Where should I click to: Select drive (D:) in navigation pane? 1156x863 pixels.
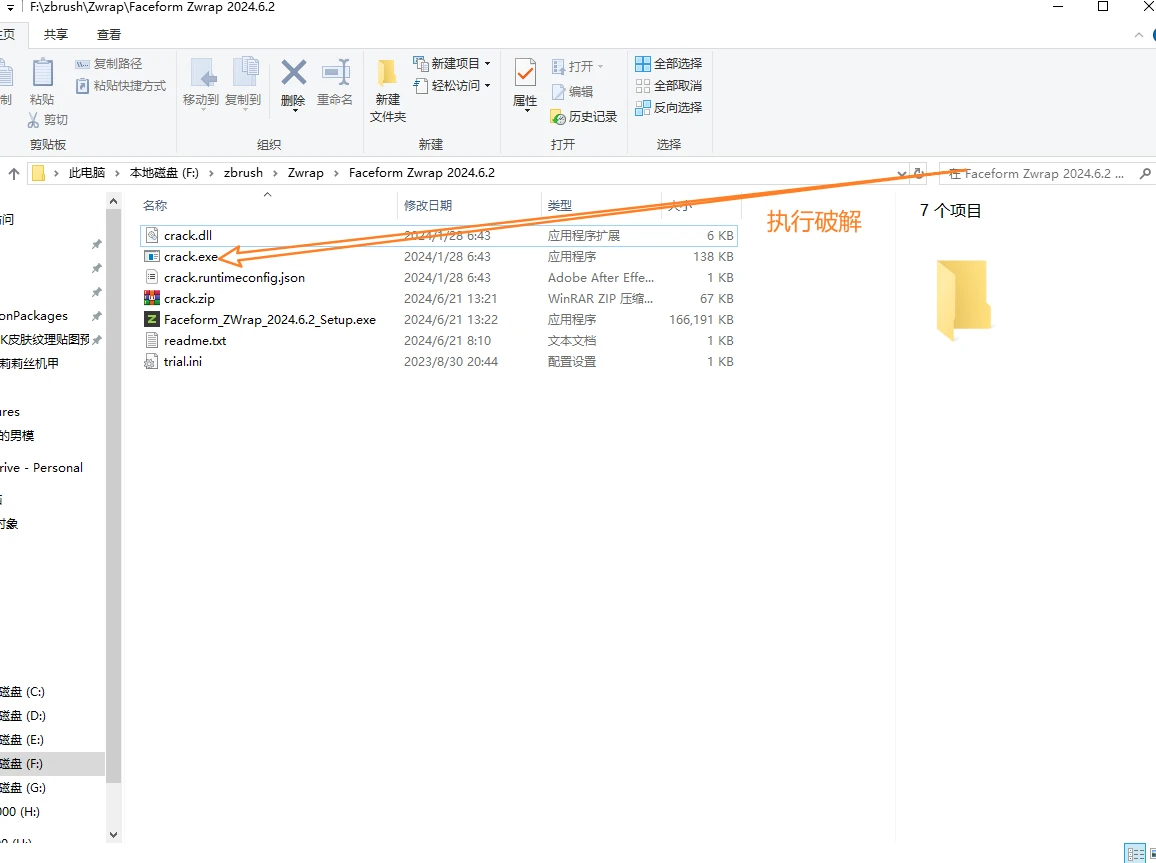click(x=23, y=716)
